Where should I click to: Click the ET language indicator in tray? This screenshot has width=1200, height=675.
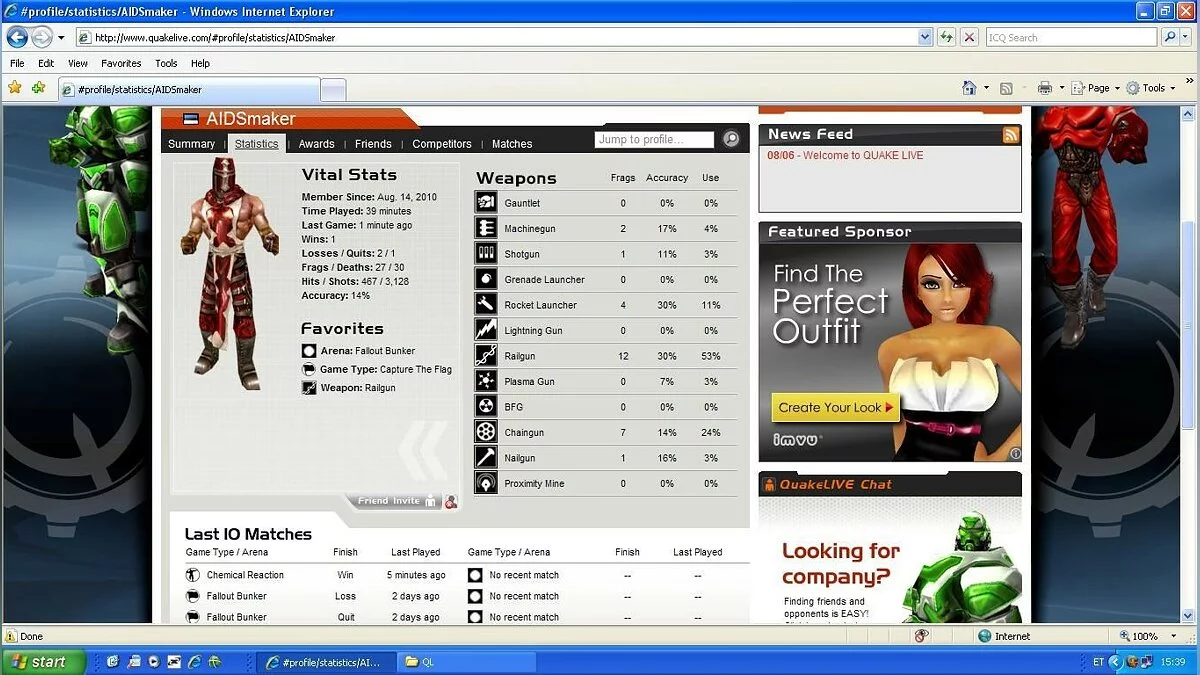tap(1099, 662)
